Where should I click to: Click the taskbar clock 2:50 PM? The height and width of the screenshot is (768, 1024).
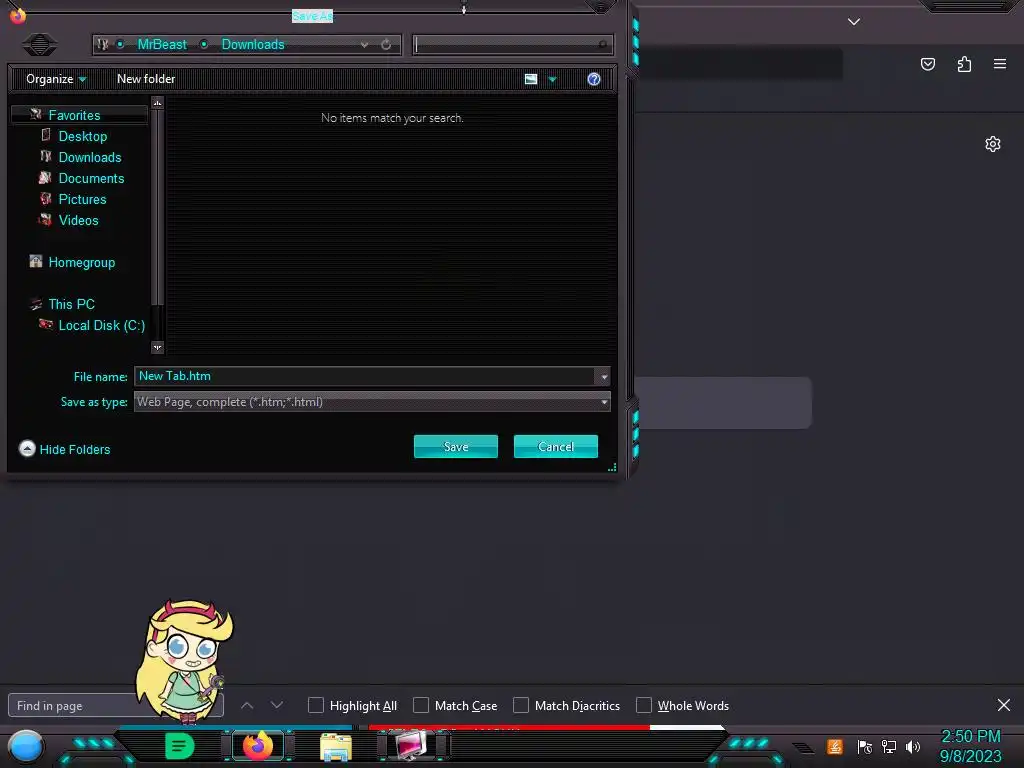[x=970, y=737]
